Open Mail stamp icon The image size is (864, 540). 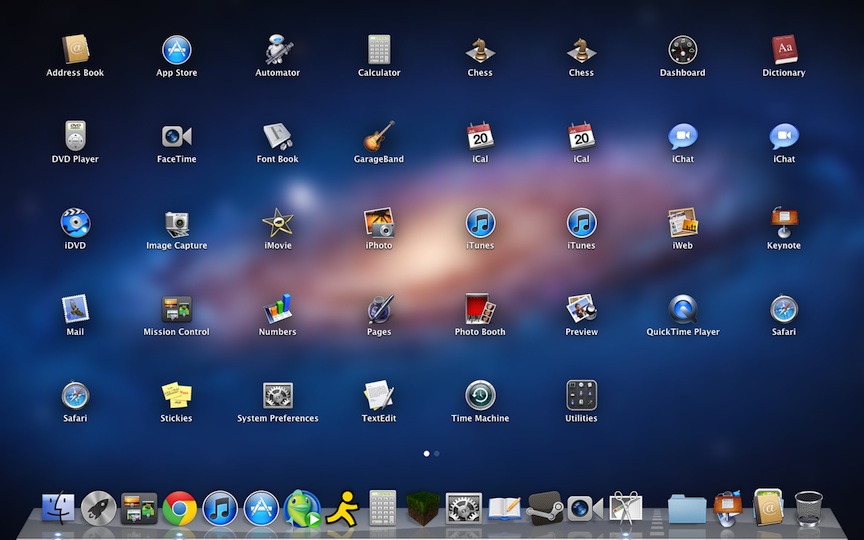tap(75, 309)
